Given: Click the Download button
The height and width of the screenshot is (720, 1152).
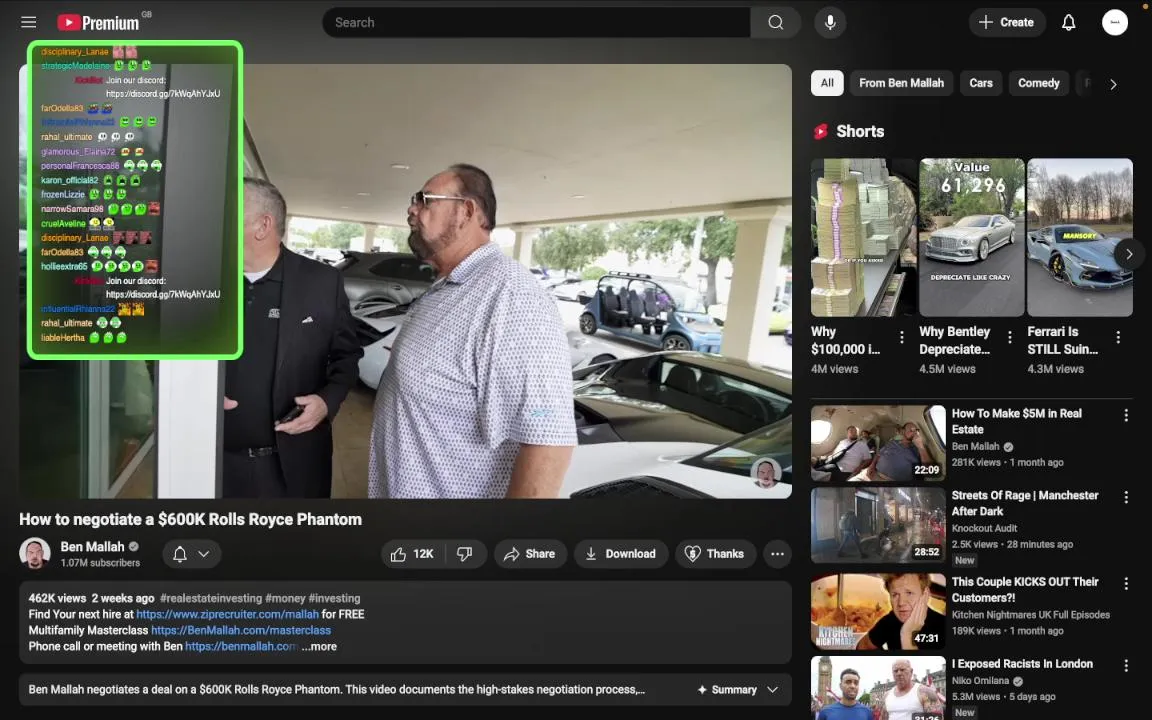Looking at the screenshot, I should point(621,554).
